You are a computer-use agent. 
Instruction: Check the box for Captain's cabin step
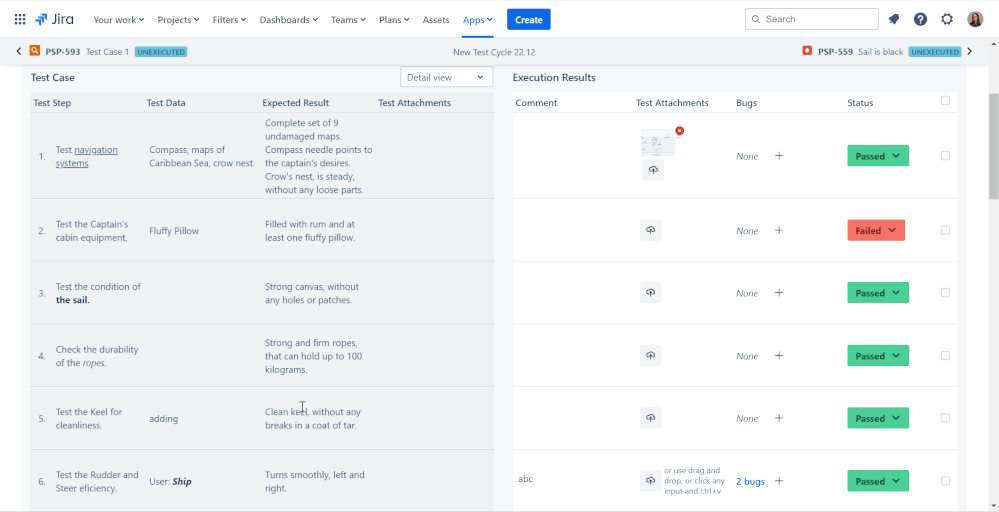[x=945, y=230]
